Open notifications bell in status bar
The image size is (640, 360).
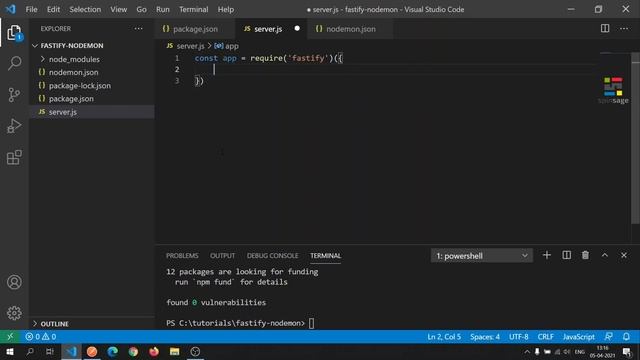click(626, 337)
